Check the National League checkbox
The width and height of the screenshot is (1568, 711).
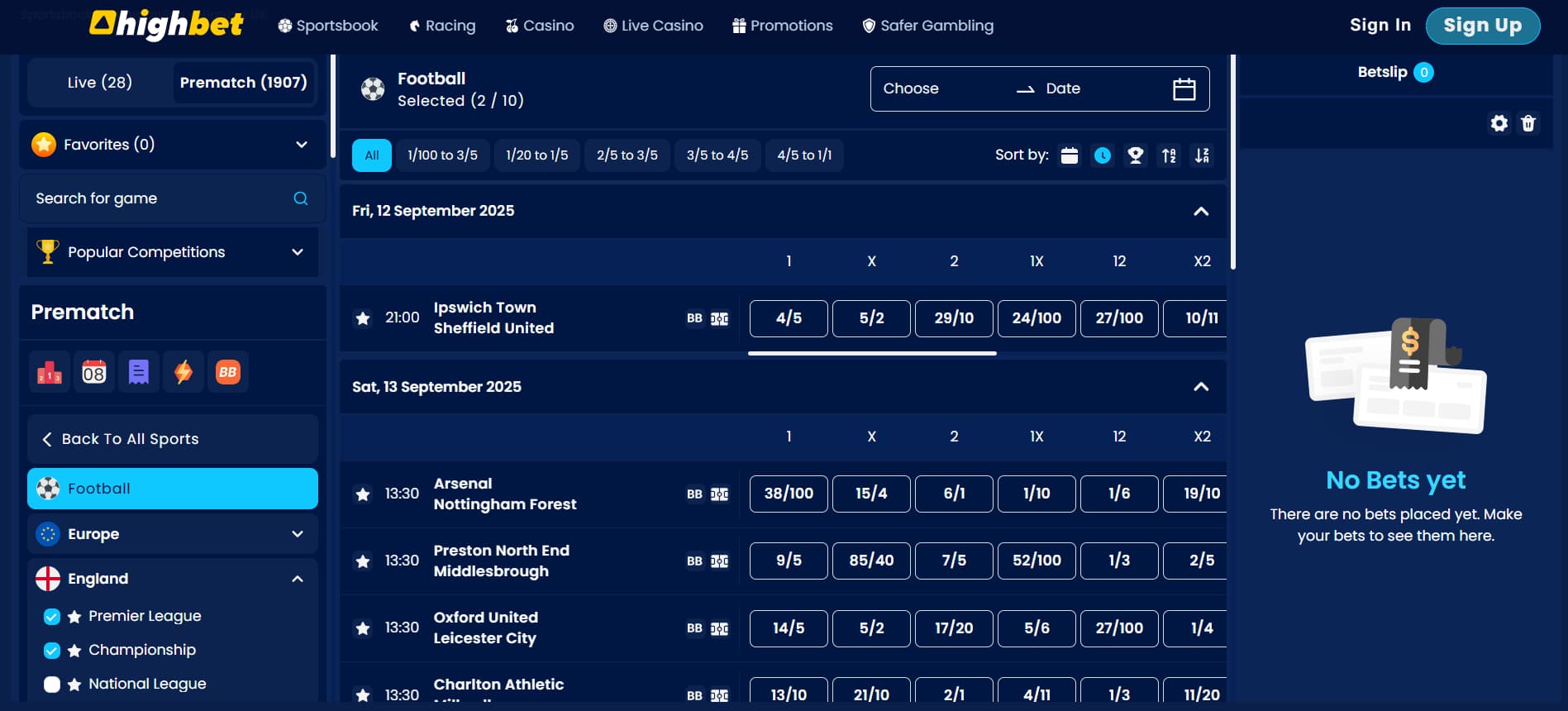click(x=52, y=685)
